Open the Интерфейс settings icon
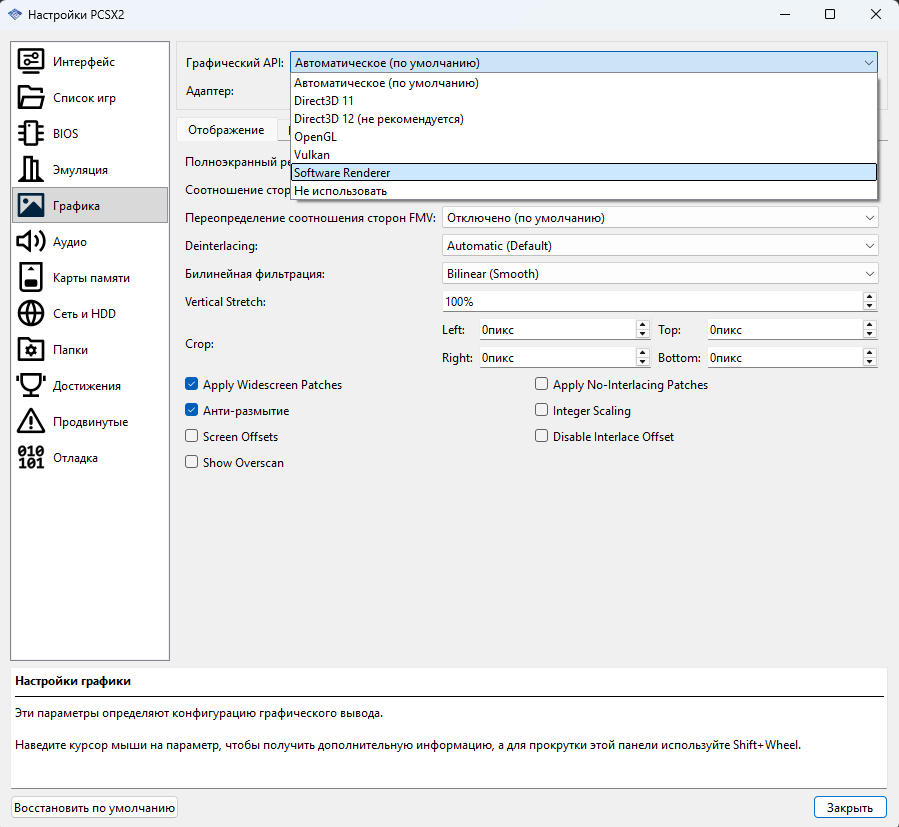The width and height of the screenshot is (899, 827). click(31, 62)
